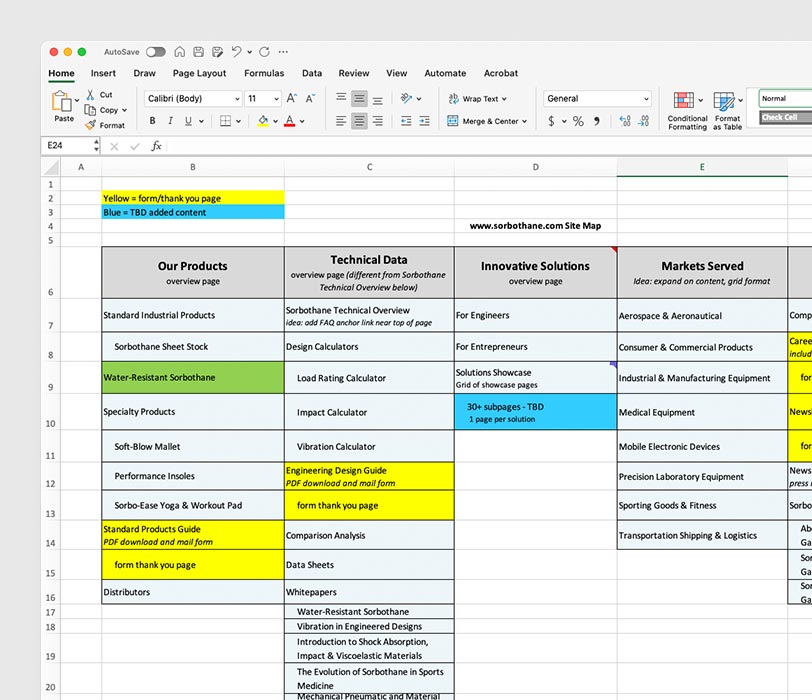Apply the yellow Fill Color bucket
This screenshot has width=812, height=700.
pyautogui.click(x=263, y=121)
